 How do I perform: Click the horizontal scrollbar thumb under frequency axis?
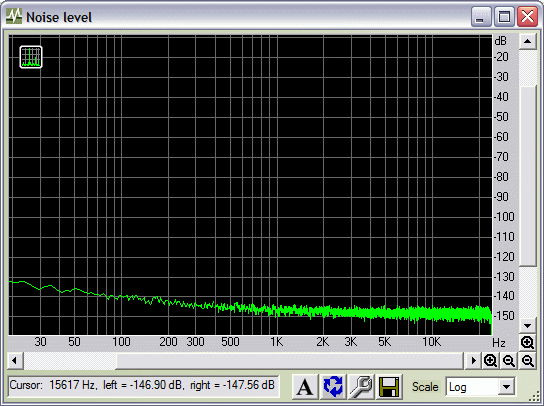click(290, 361)
